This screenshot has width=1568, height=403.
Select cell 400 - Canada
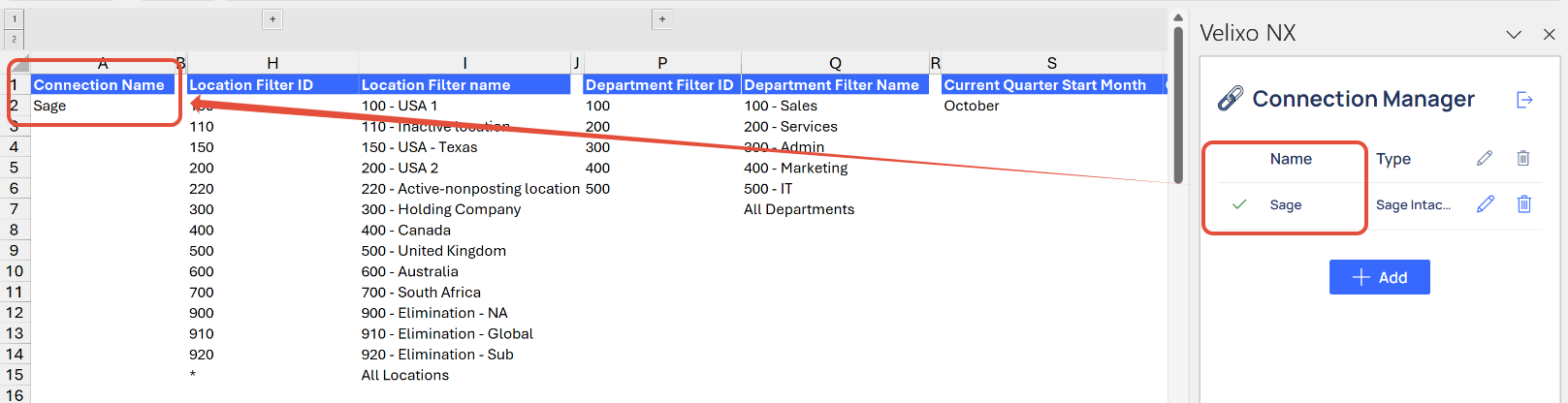pos(464,230)
